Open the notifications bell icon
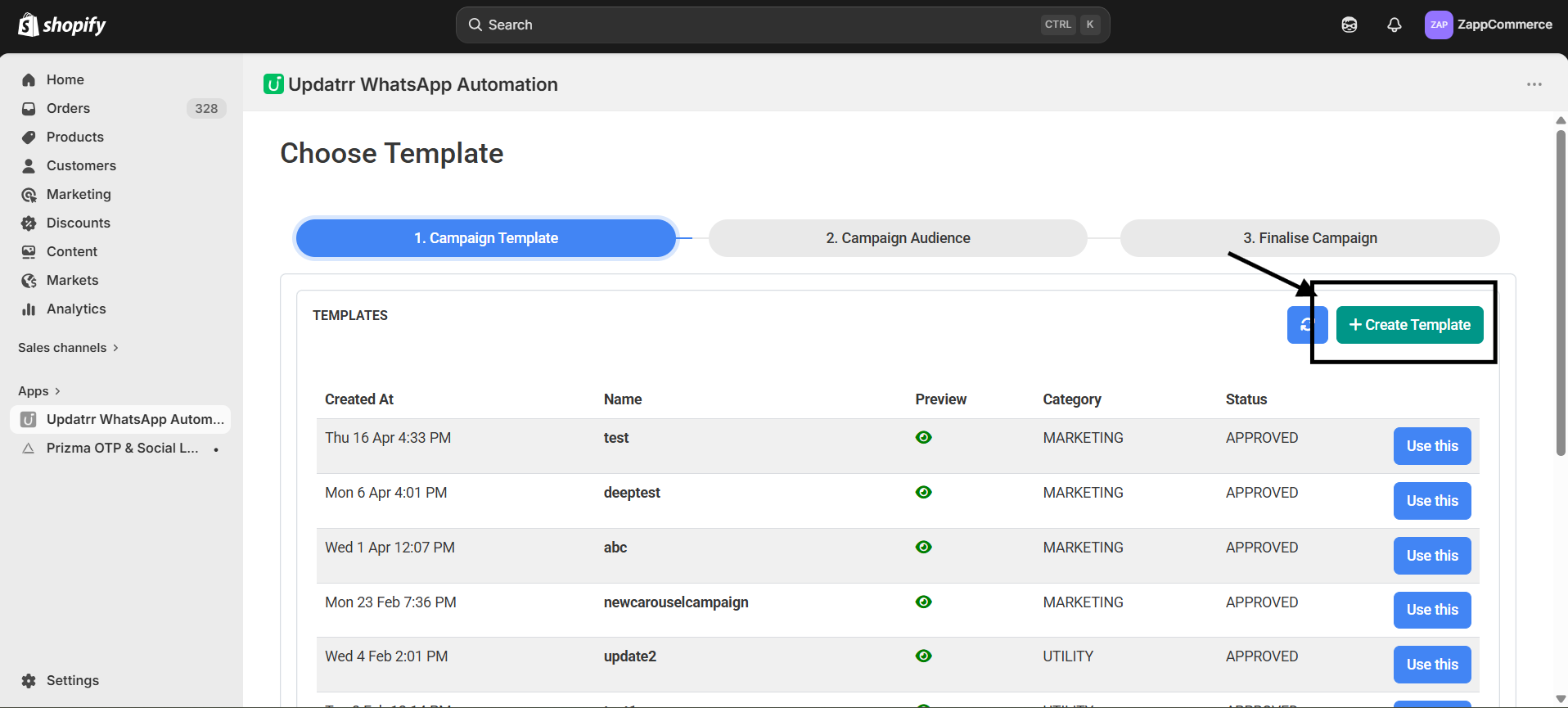 (x=1394, y=25)
